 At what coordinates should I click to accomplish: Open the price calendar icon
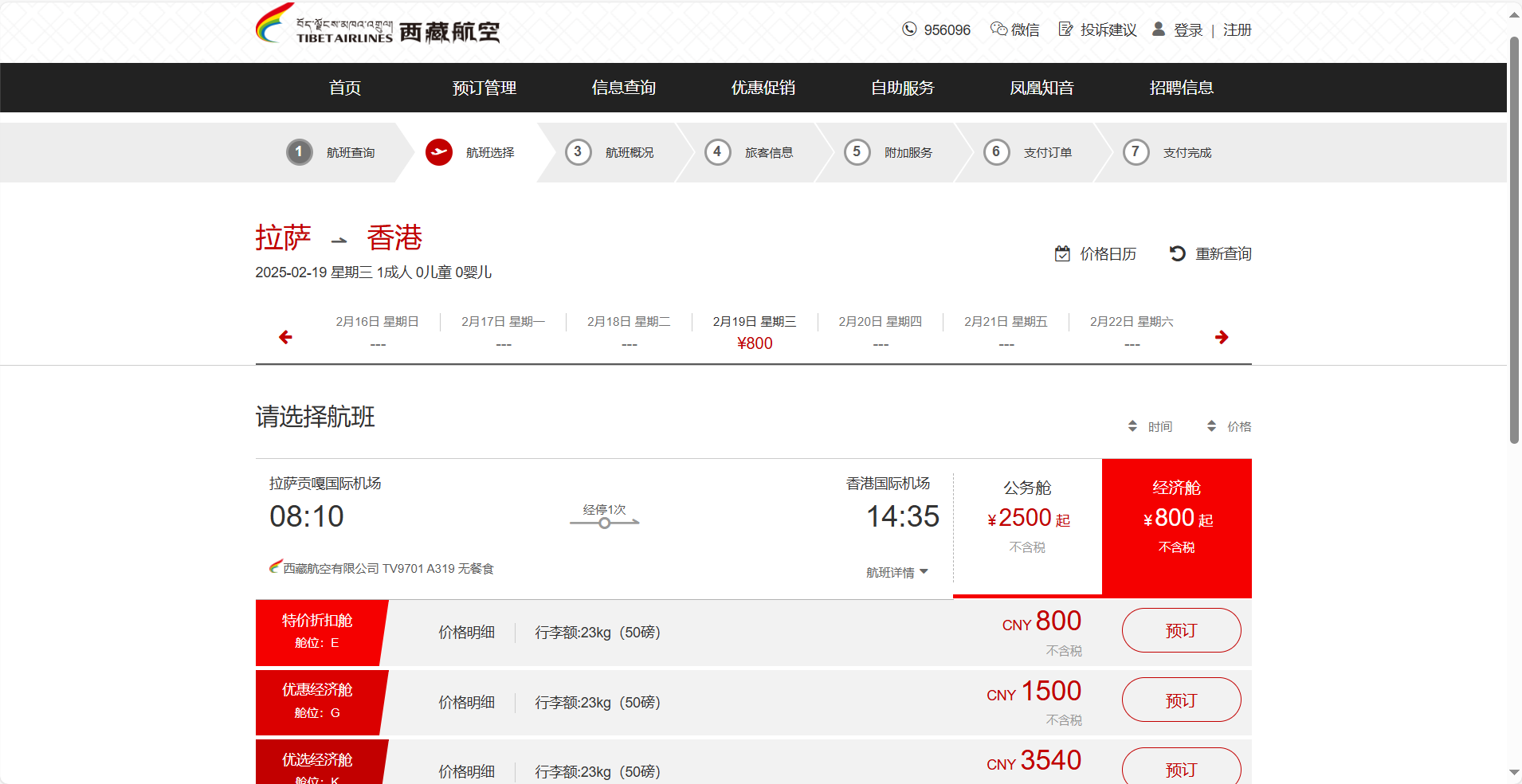pos(1062,253)
